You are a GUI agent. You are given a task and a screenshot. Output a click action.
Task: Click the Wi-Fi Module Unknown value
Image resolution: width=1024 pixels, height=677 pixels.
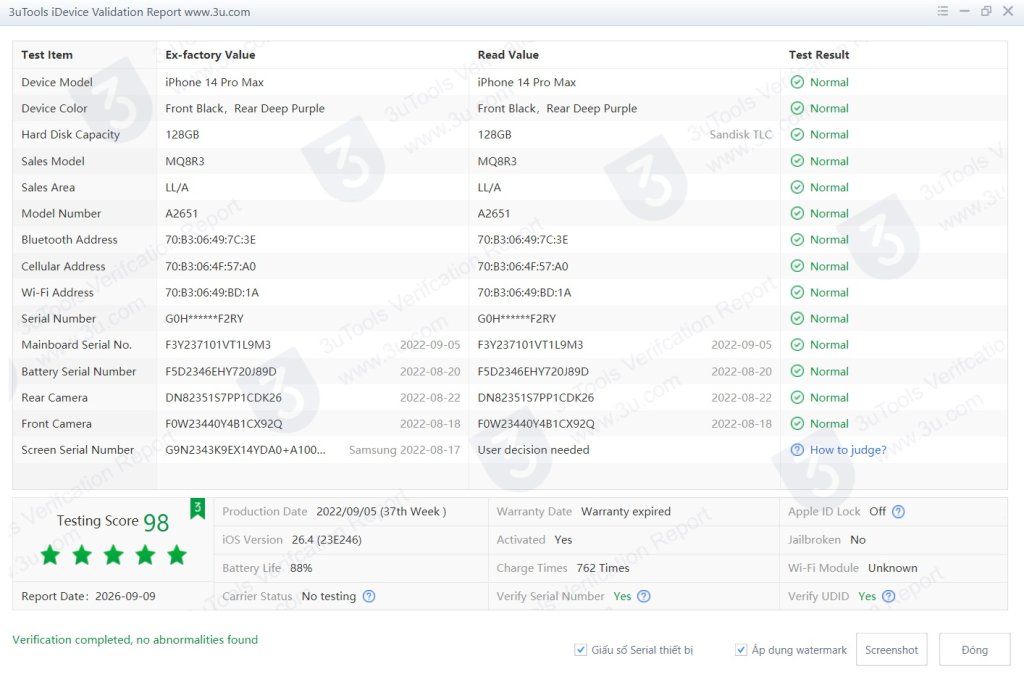pos(892,568)
